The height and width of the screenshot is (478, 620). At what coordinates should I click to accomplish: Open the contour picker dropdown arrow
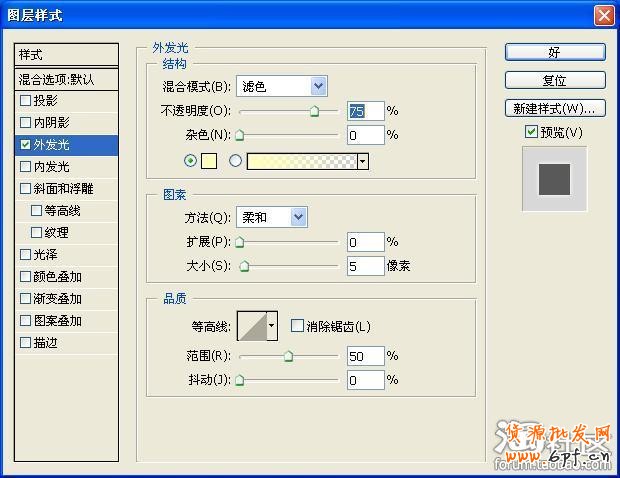(x=271, y=326)
